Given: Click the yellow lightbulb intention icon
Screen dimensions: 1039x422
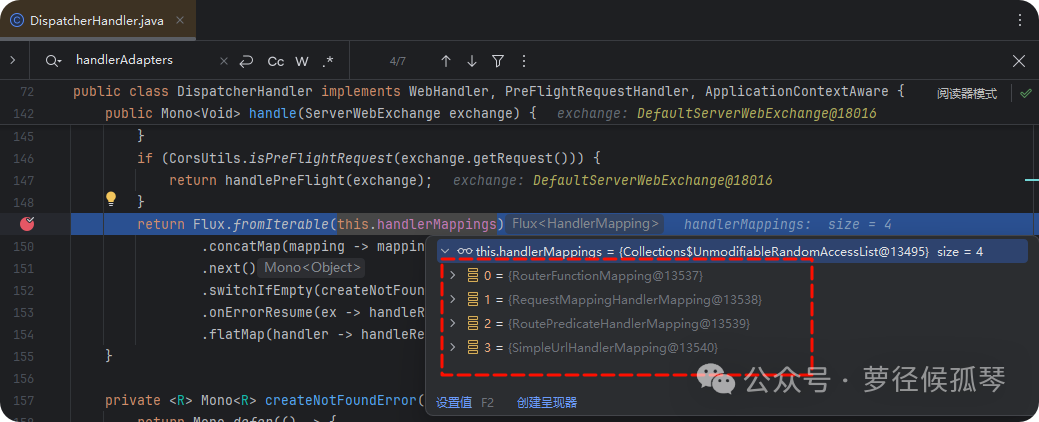Looking at the screenshot, I should pos(111,198).
